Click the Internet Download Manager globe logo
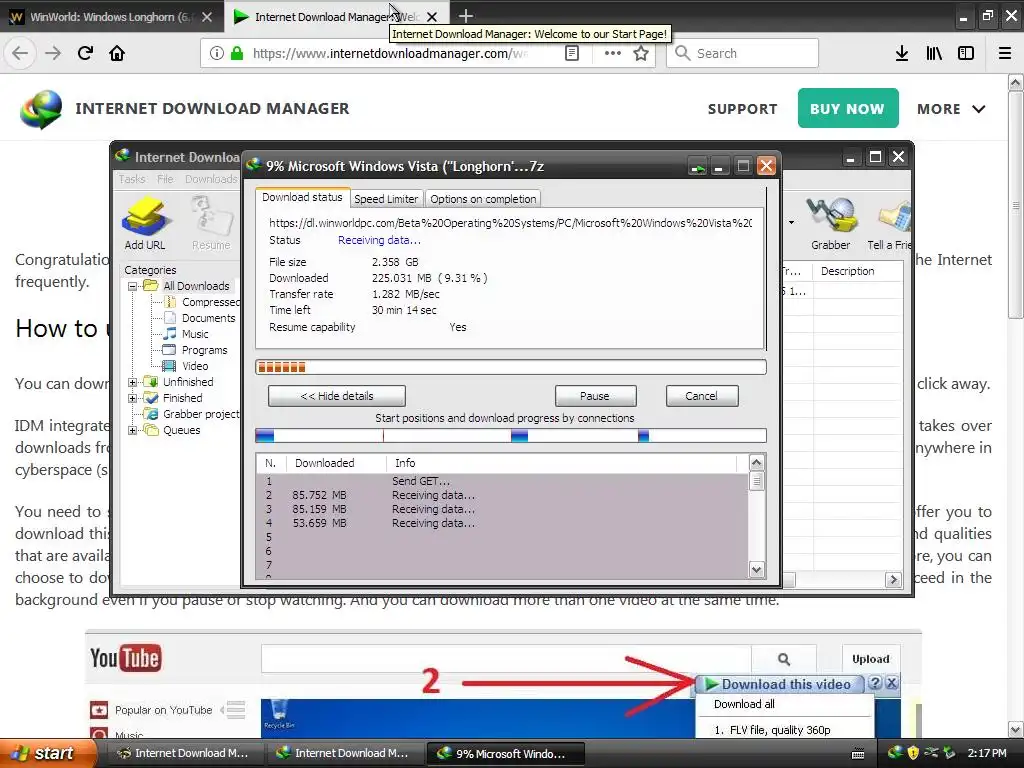 click(x=41, y=109)
